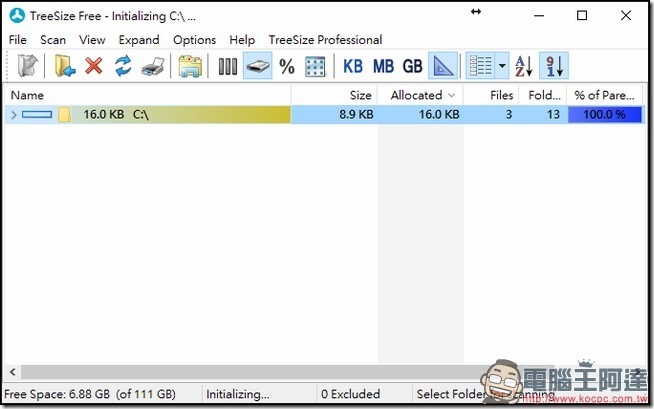Close the TreeSize window
Viewport: 654px width, 409px height.
pos(626,16)
